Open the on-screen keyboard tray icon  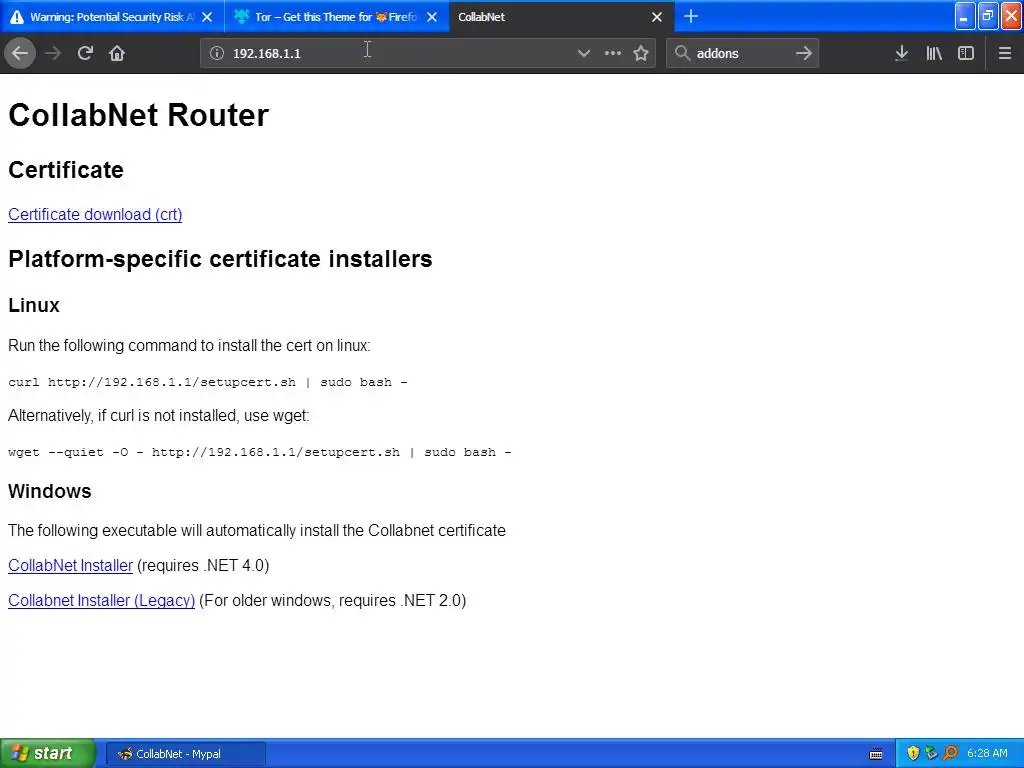coord(876,754)
